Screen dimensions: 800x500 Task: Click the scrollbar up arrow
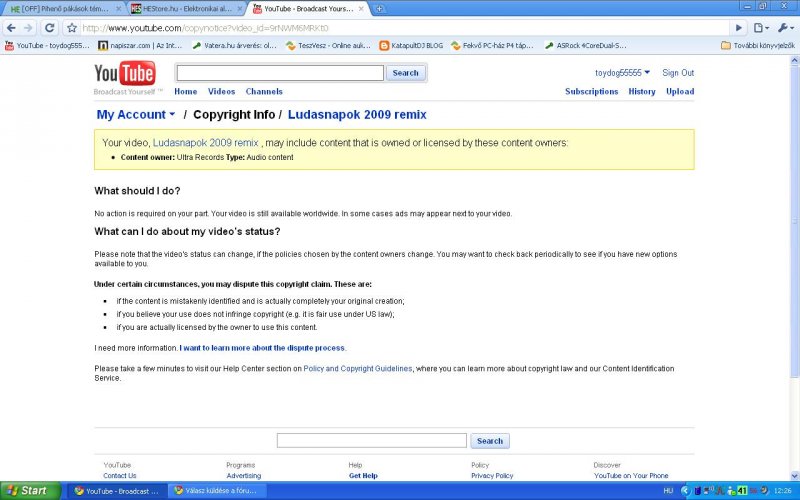click(794, 60)
